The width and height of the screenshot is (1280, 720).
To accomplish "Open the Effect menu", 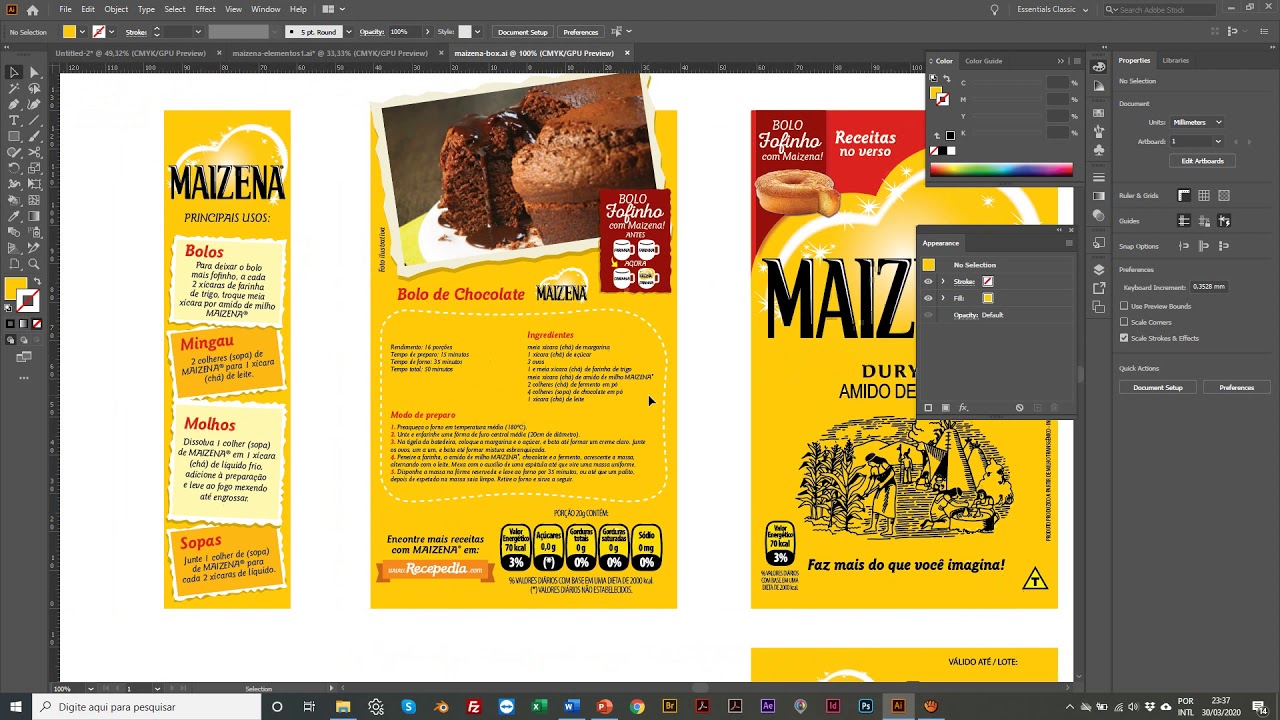I will click(205, 9).
